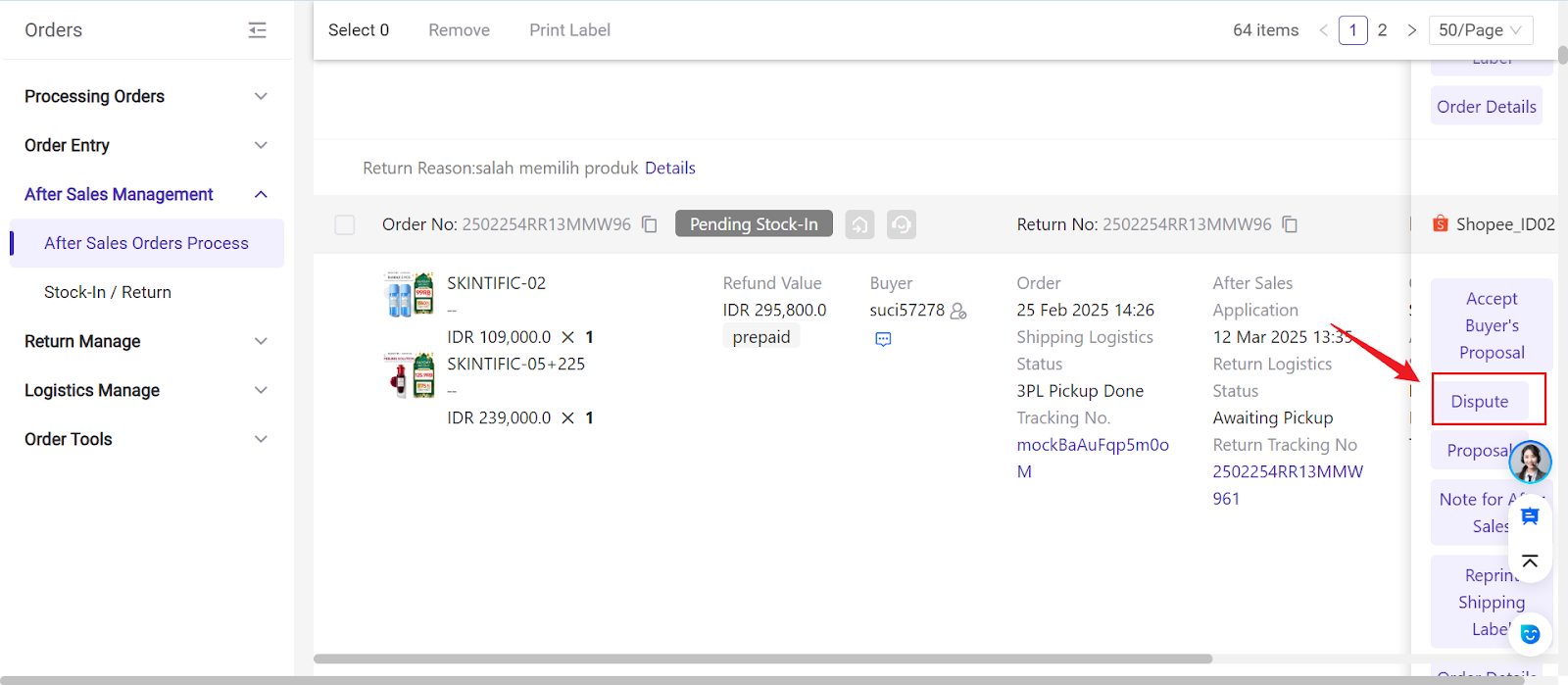
Task: Copy the Order No. 2502254RR13MMW96
Action: point(649,224)
